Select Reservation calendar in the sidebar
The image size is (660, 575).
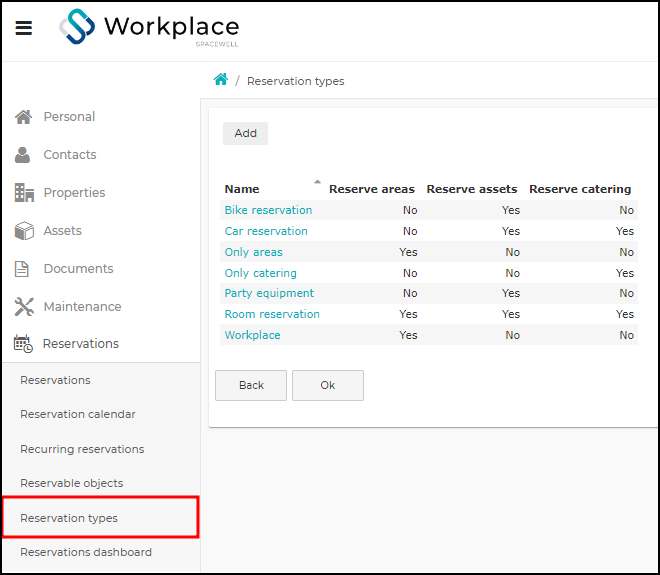tap(78, 414)
